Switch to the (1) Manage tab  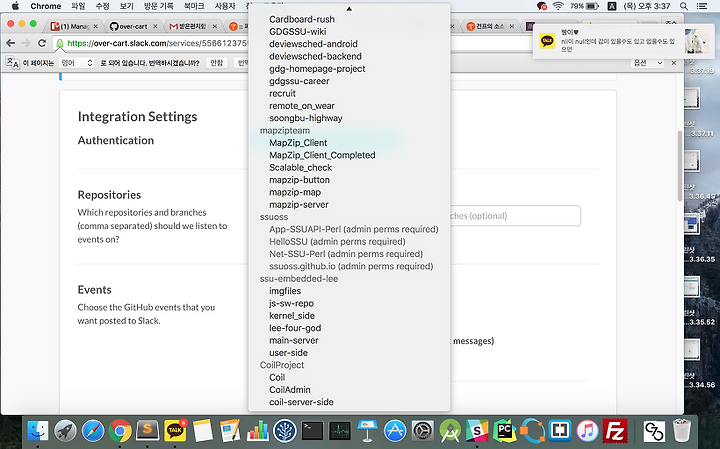[74, 26]
